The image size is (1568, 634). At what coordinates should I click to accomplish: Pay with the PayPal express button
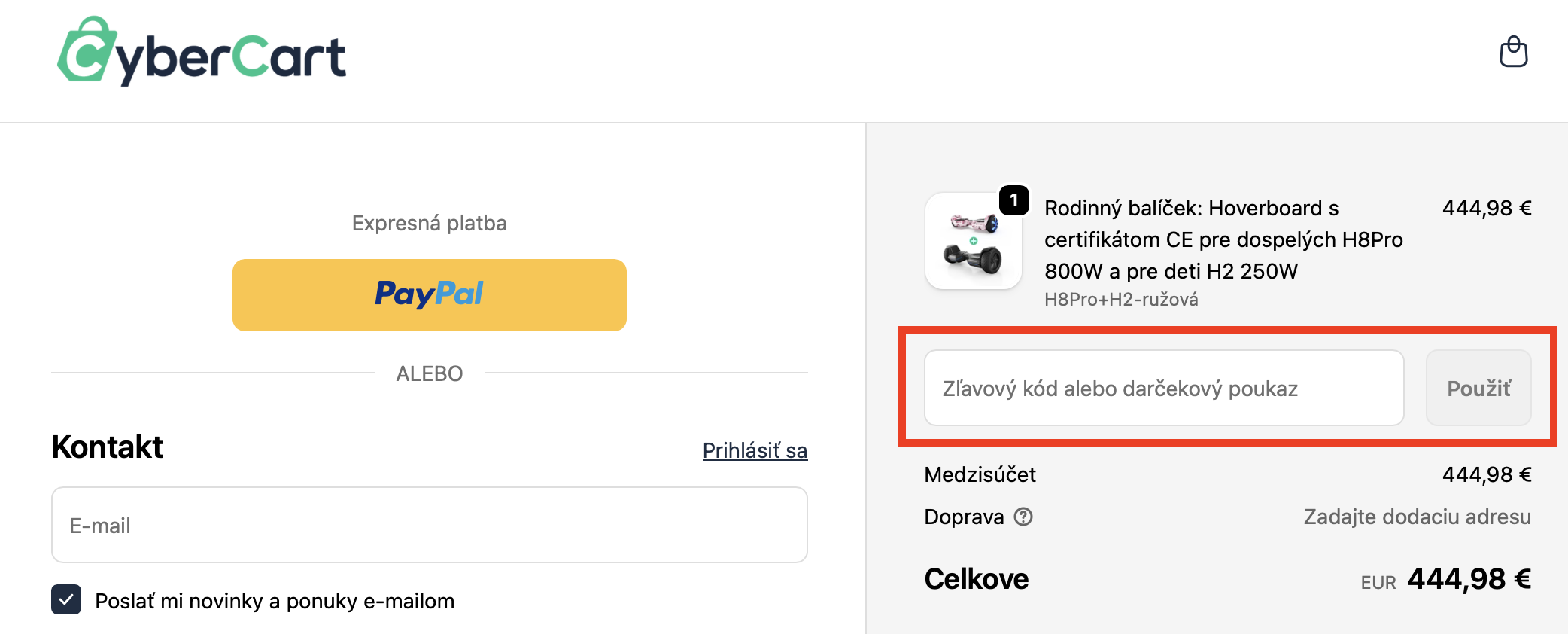click(x=429, y=294)
